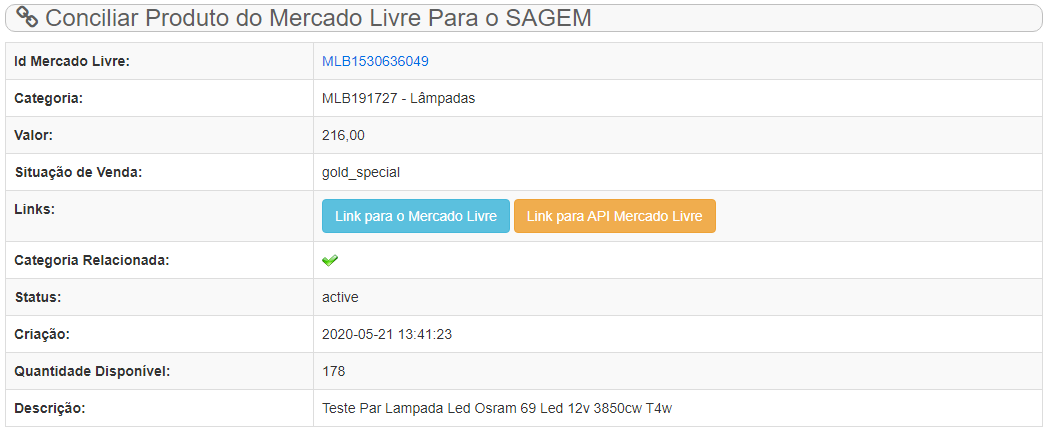Viewport: 1050px width, 436px height.
Task: Click the creation date 2020-05-21 13:41:23
Action: (387, 334)
